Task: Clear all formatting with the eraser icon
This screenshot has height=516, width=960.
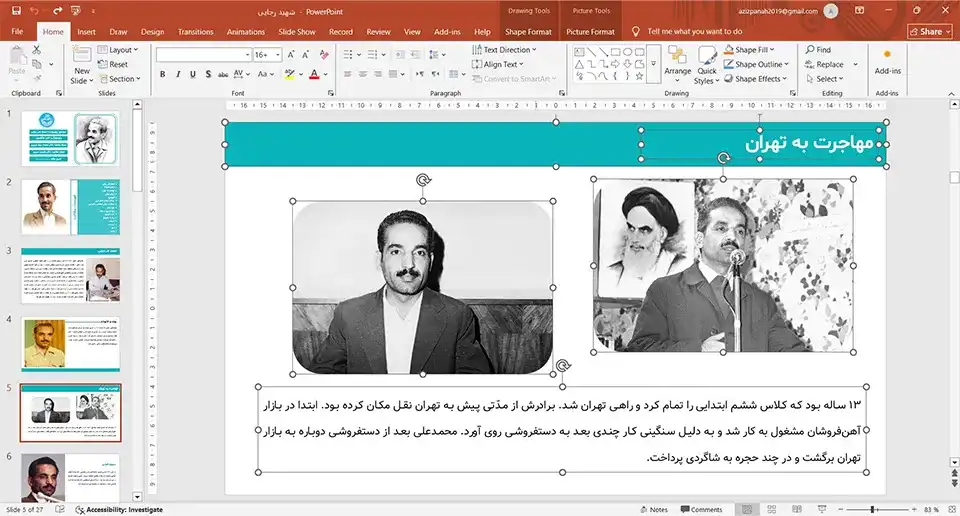Action: pyautogui.click(x=324, y=54)
